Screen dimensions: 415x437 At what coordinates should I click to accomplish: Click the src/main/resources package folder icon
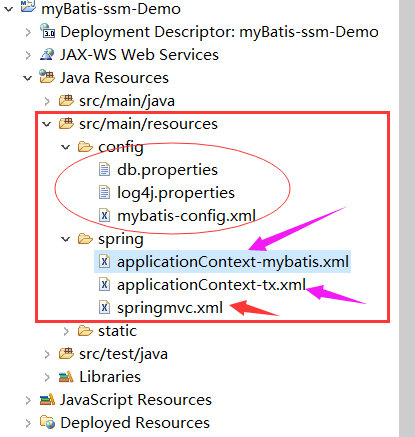pos(66,123)
